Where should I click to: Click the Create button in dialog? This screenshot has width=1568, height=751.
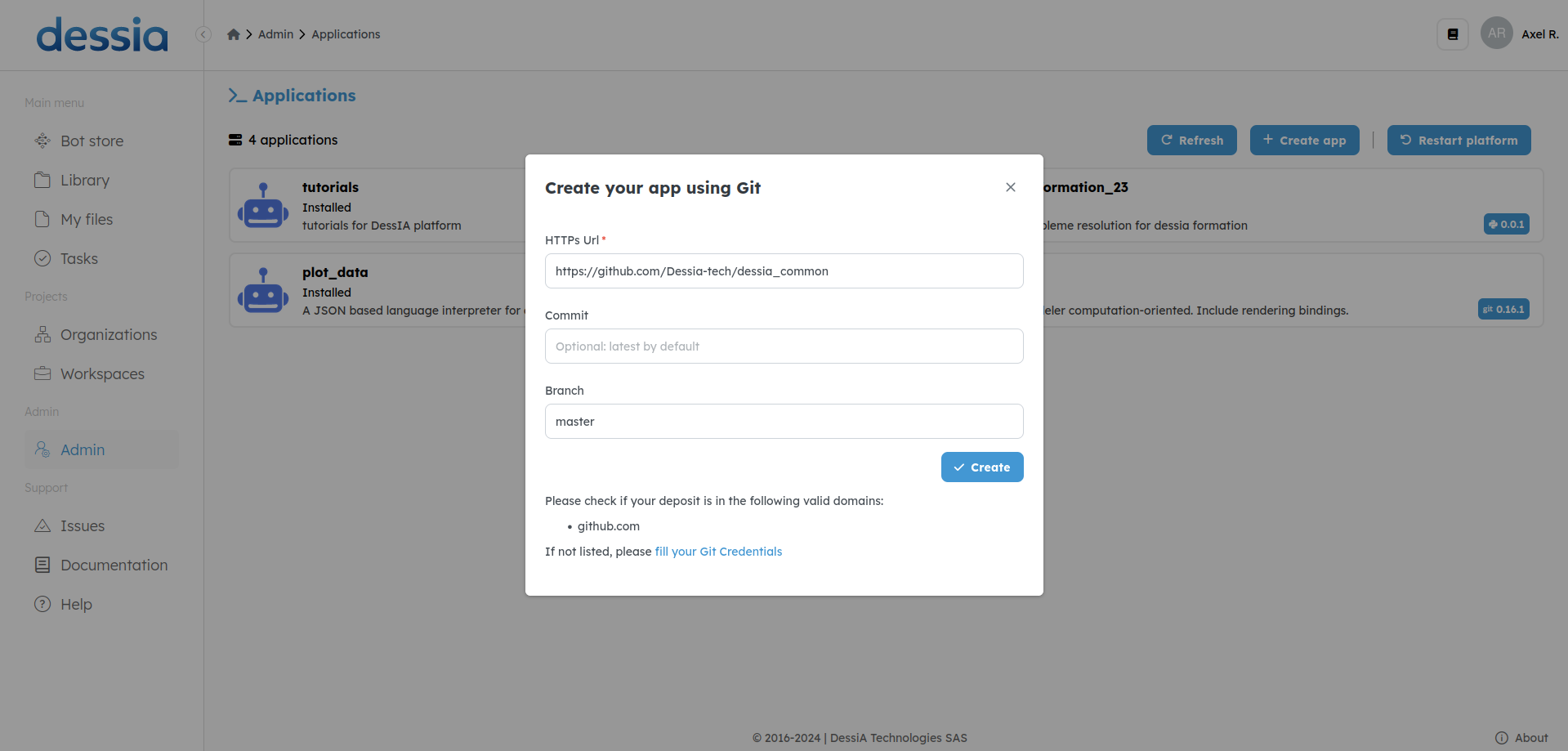[x=982, y=467]
